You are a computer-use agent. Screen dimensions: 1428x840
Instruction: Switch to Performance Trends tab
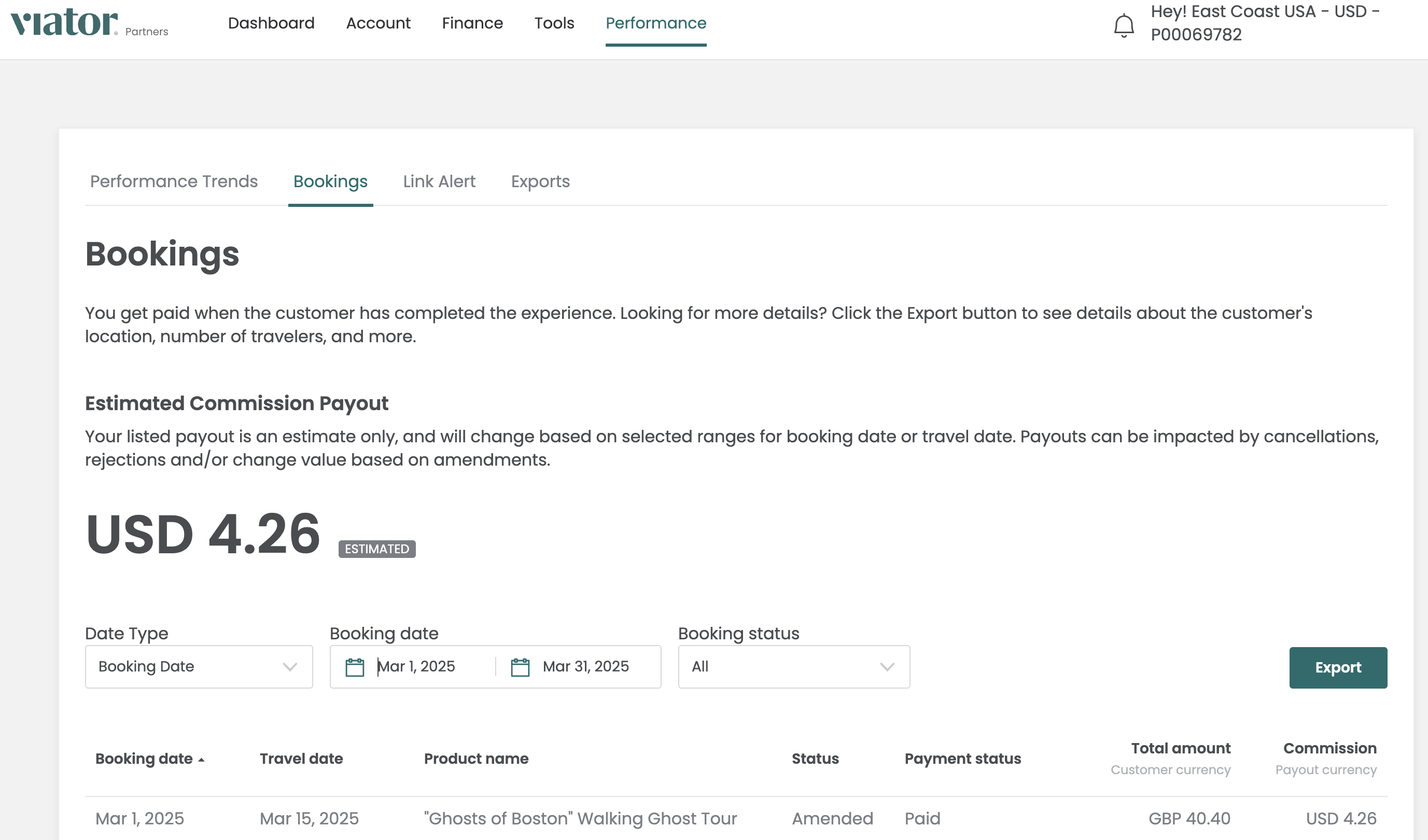point(173,181)
